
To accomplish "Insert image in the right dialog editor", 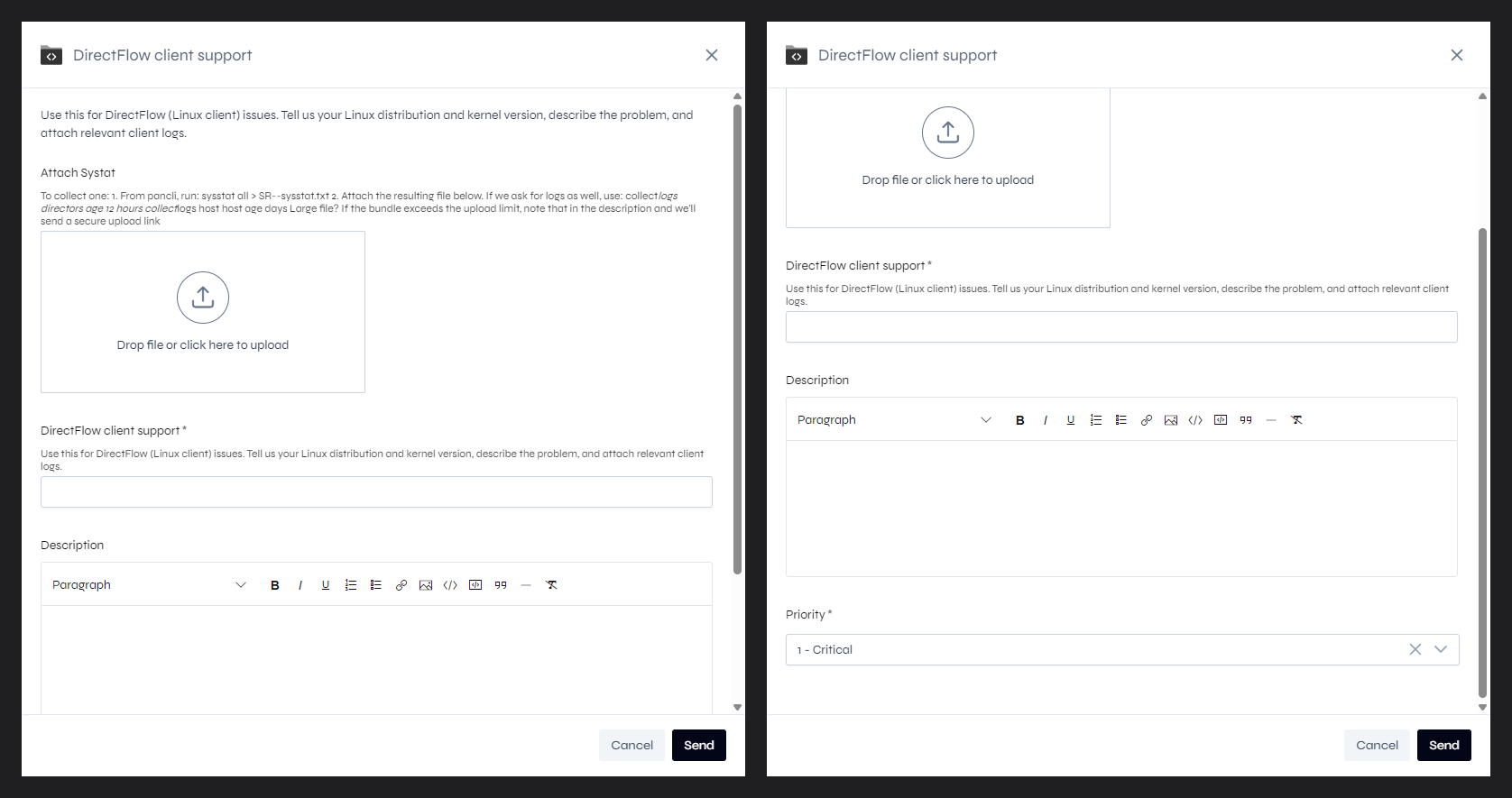I will [1171, 420].
